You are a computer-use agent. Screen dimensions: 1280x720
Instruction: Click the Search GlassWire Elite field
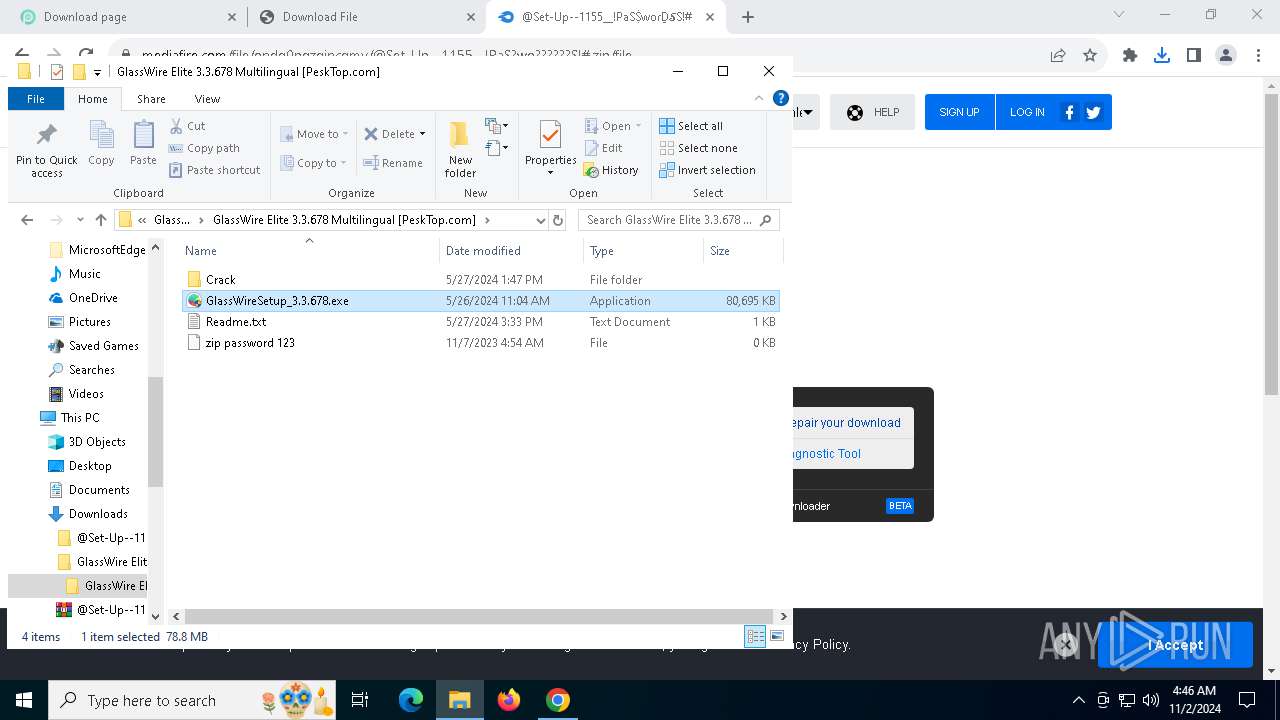pyautogui.click(x=679, y=220)
